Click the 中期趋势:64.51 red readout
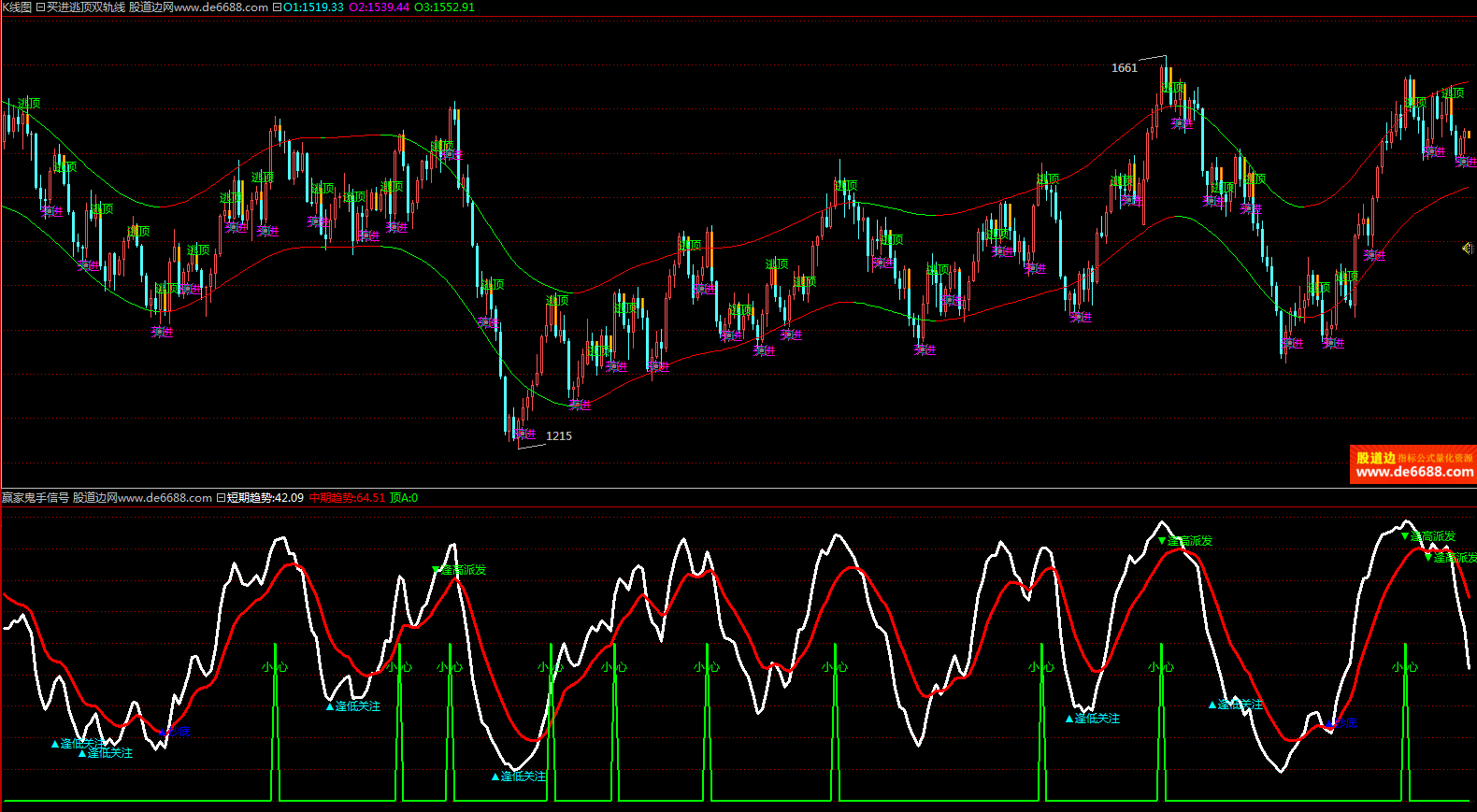1477x812 pixels. pyautogui.click(x=347, y=498)
